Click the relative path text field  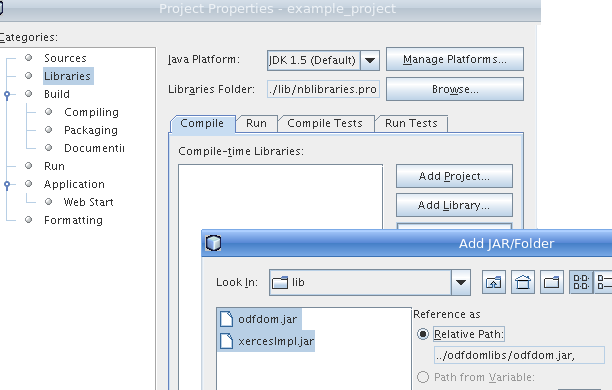pos(519,355)
